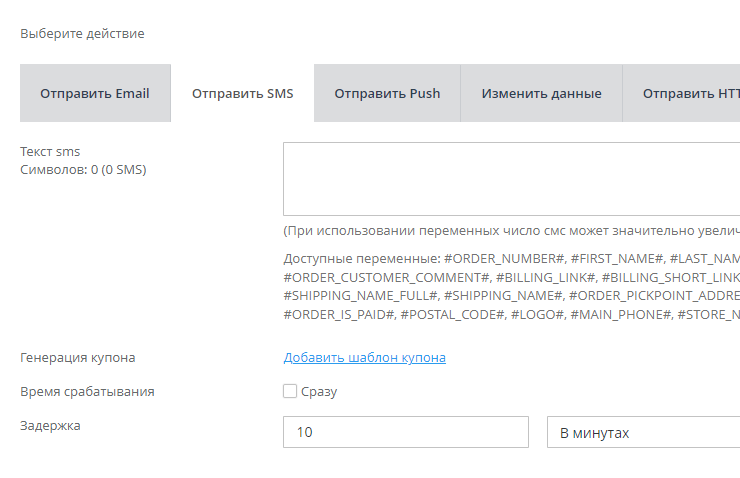
Task: Follow the "Добавить шаблон купона" link
Action: tap(364, 357)
